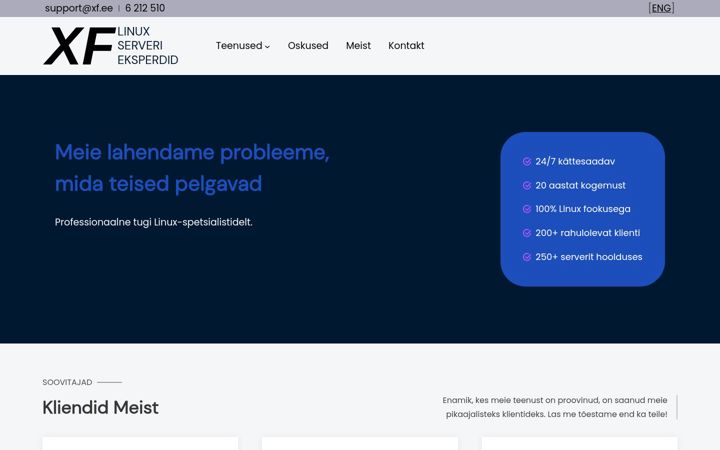This screenshot has width=720, height=450.
Task: Go to the Oskused page
Action: 308,45
